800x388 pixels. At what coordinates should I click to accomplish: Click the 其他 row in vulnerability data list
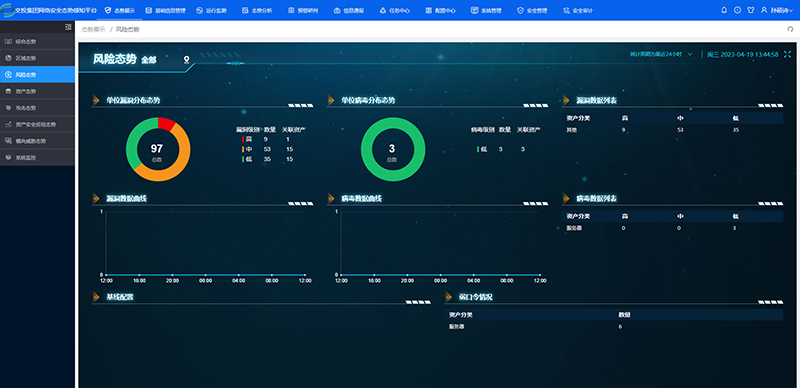coord(672,130)
